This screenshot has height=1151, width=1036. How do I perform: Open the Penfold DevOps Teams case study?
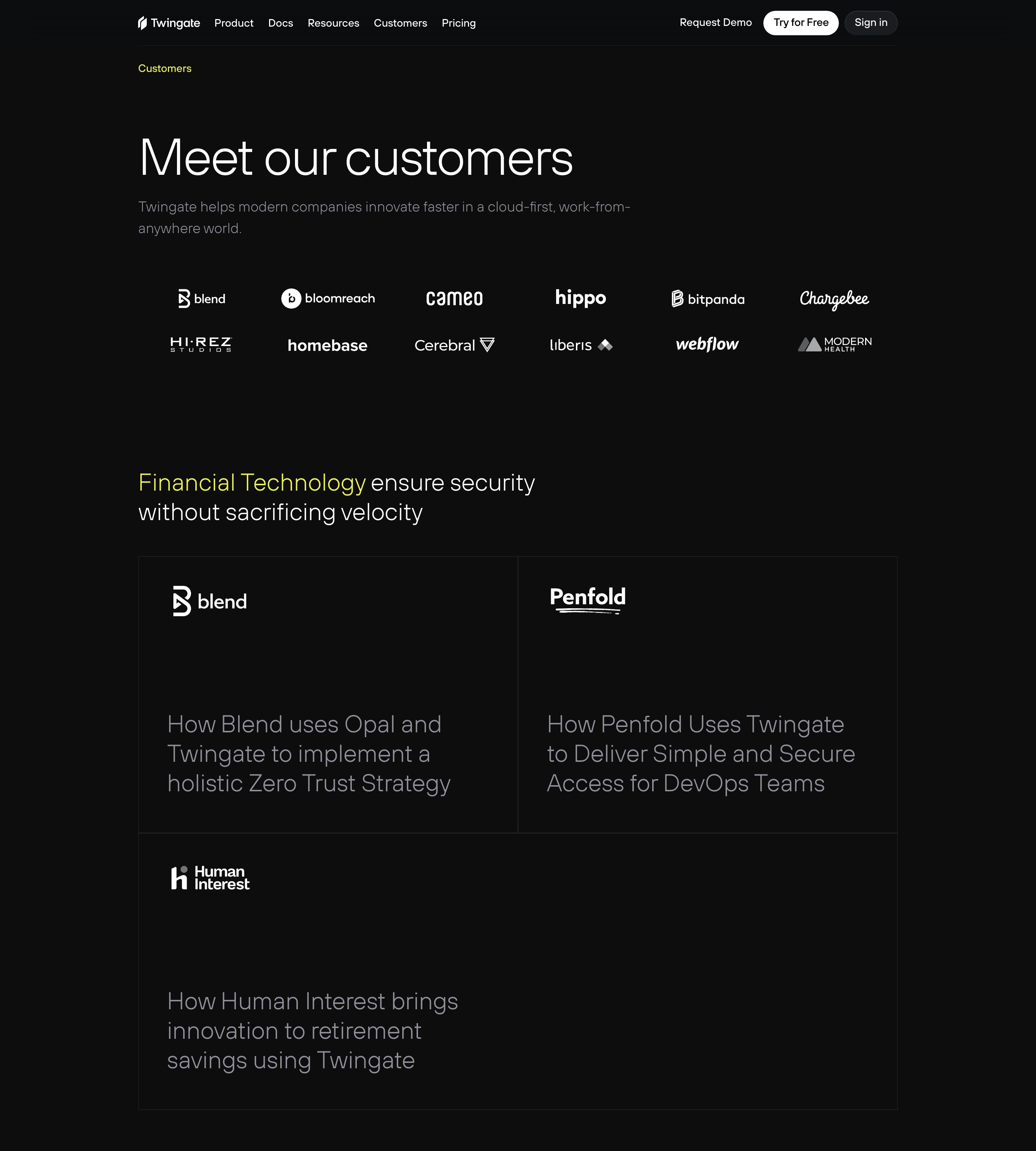(x=708, y=695)
